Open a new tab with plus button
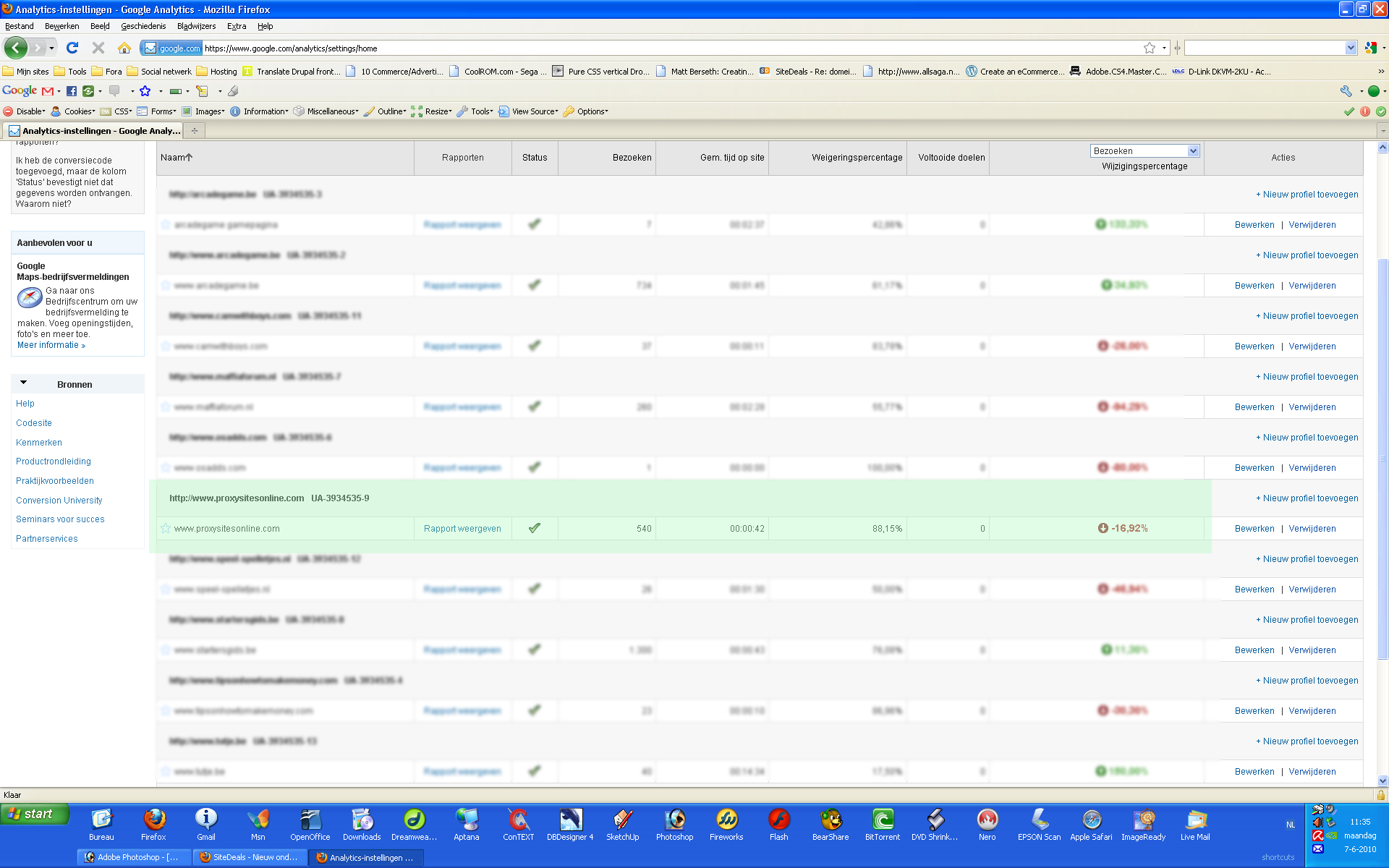This screenshot has width=1389, height=868. click(195, 131)
